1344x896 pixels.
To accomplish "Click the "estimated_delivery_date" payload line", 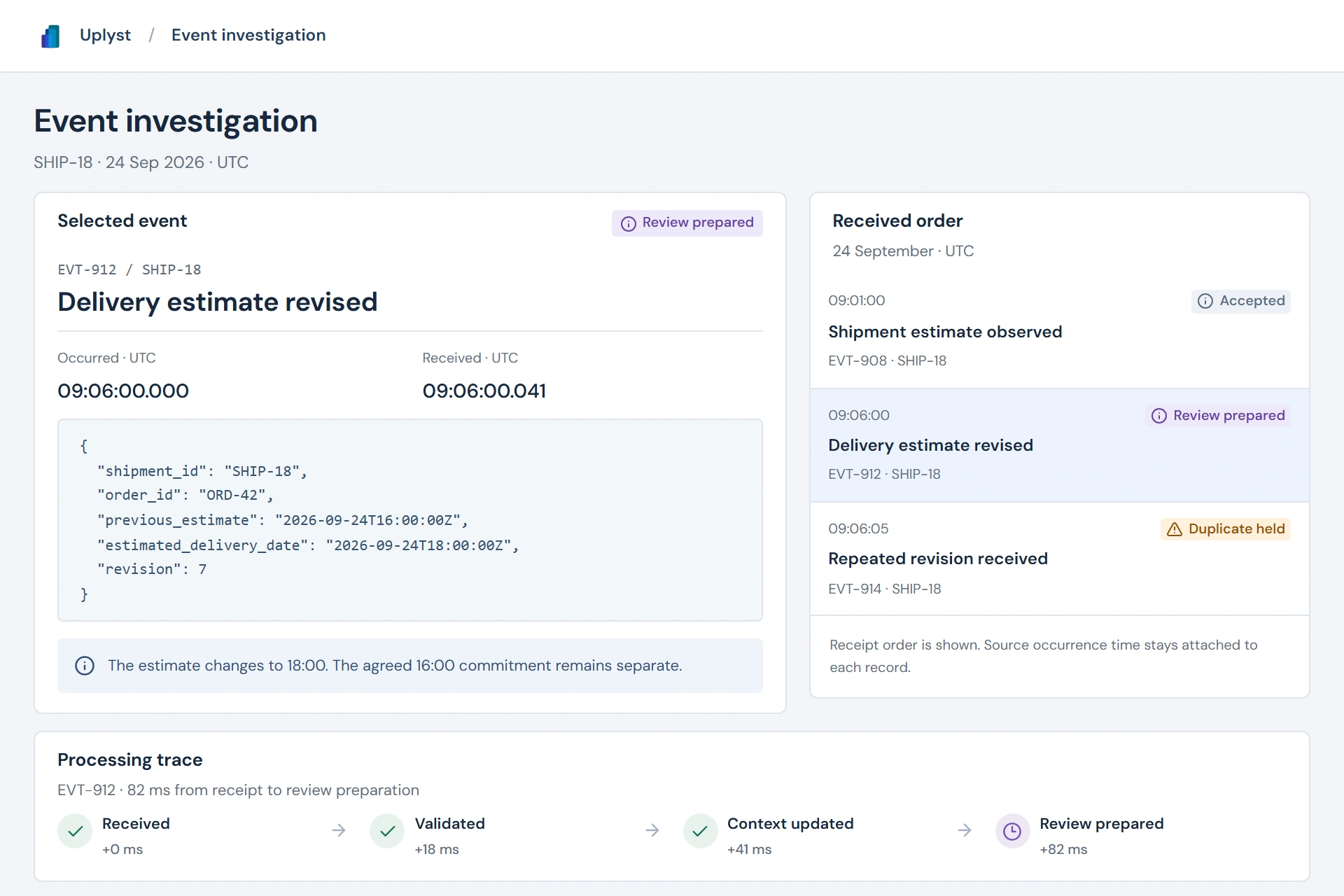I will [308, 545].
